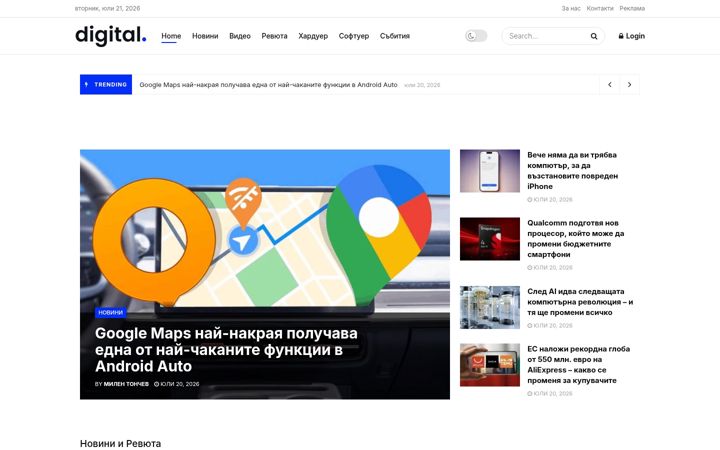720x450 pixels.
Task: Open Qualcomm Snapdragon article thumbnail
Action: click(x=490, y=239)
